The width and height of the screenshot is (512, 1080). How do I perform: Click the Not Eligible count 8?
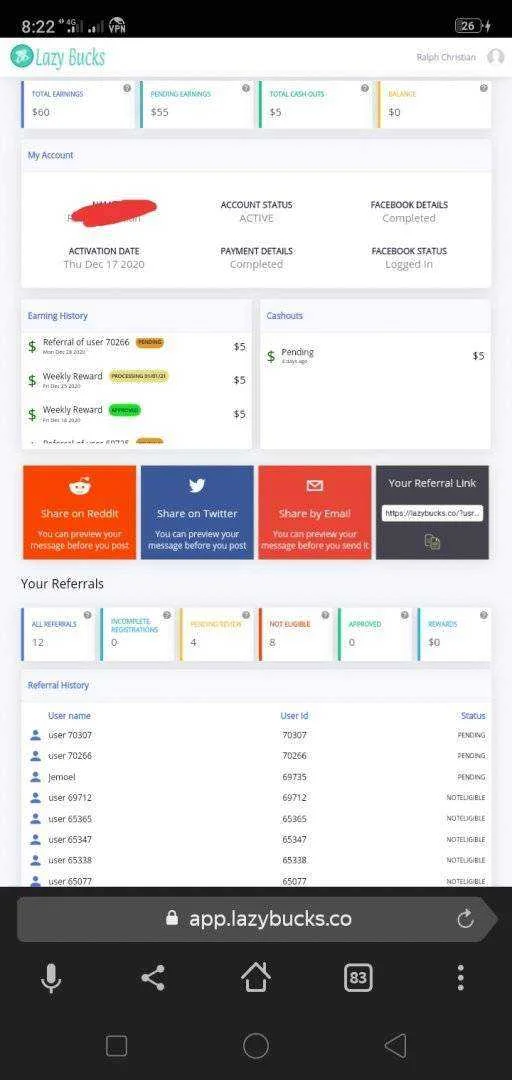point(273,642)
